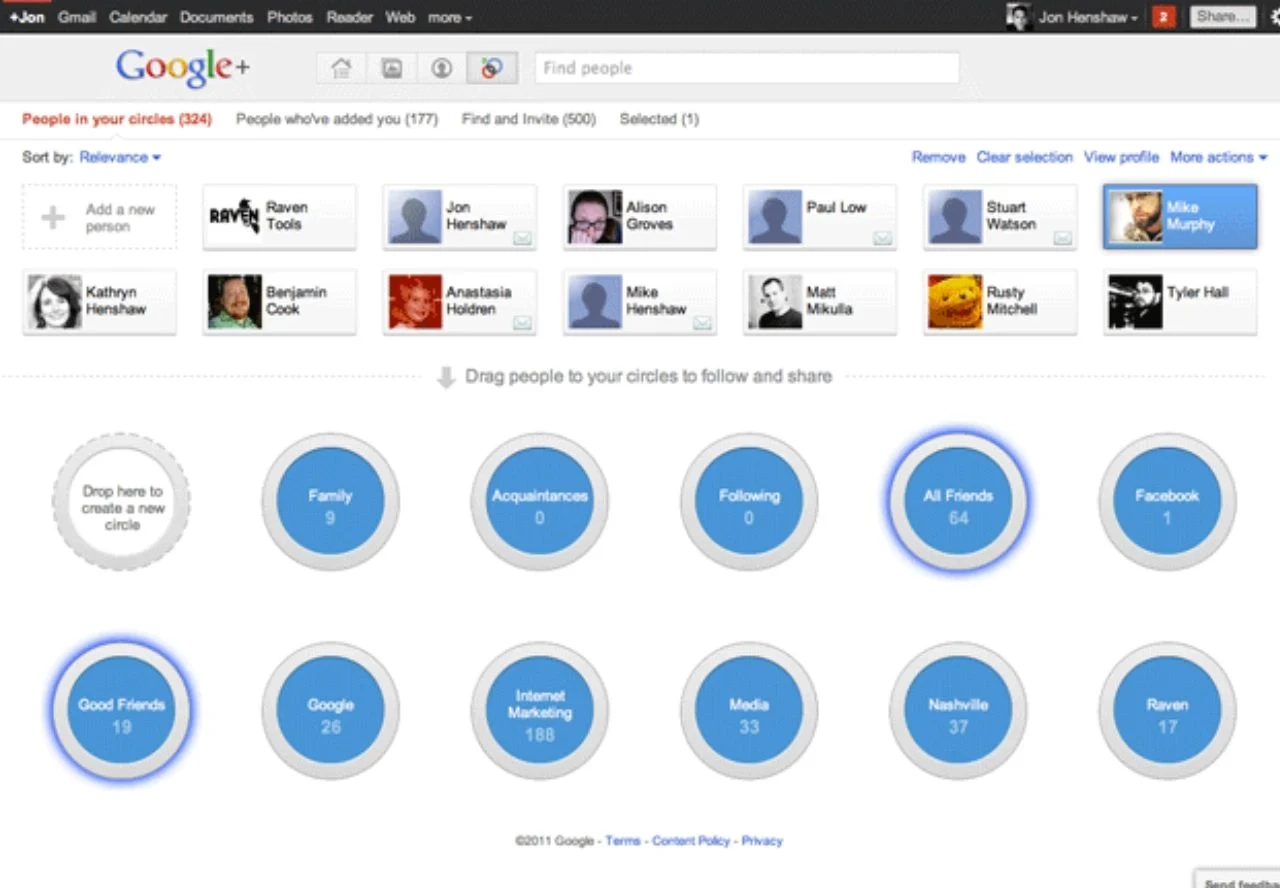Click the highlighted All Friends circle
Image resolution: width=1280 pixels, height=888 pixels.
958,502
